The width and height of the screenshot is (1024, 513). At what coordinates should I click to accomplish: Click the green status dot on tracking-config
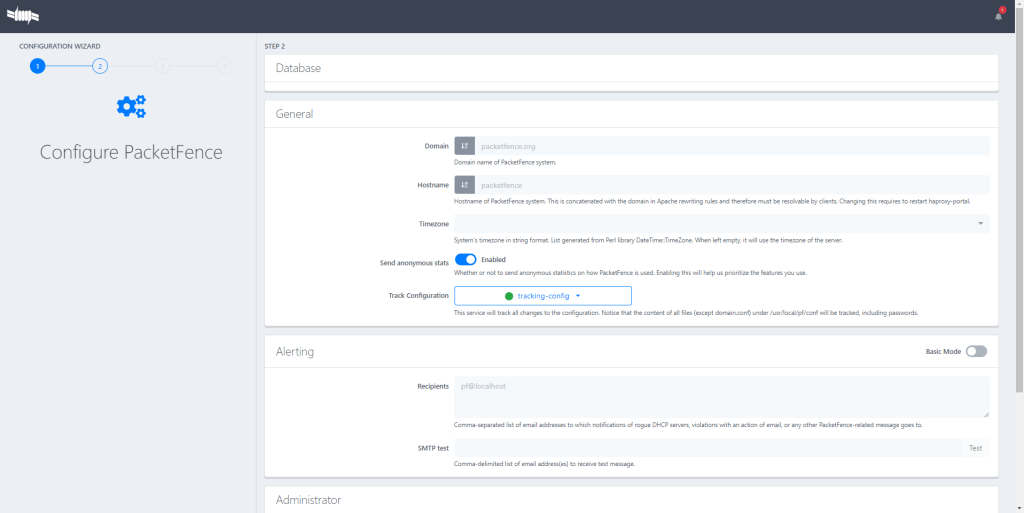509,296
